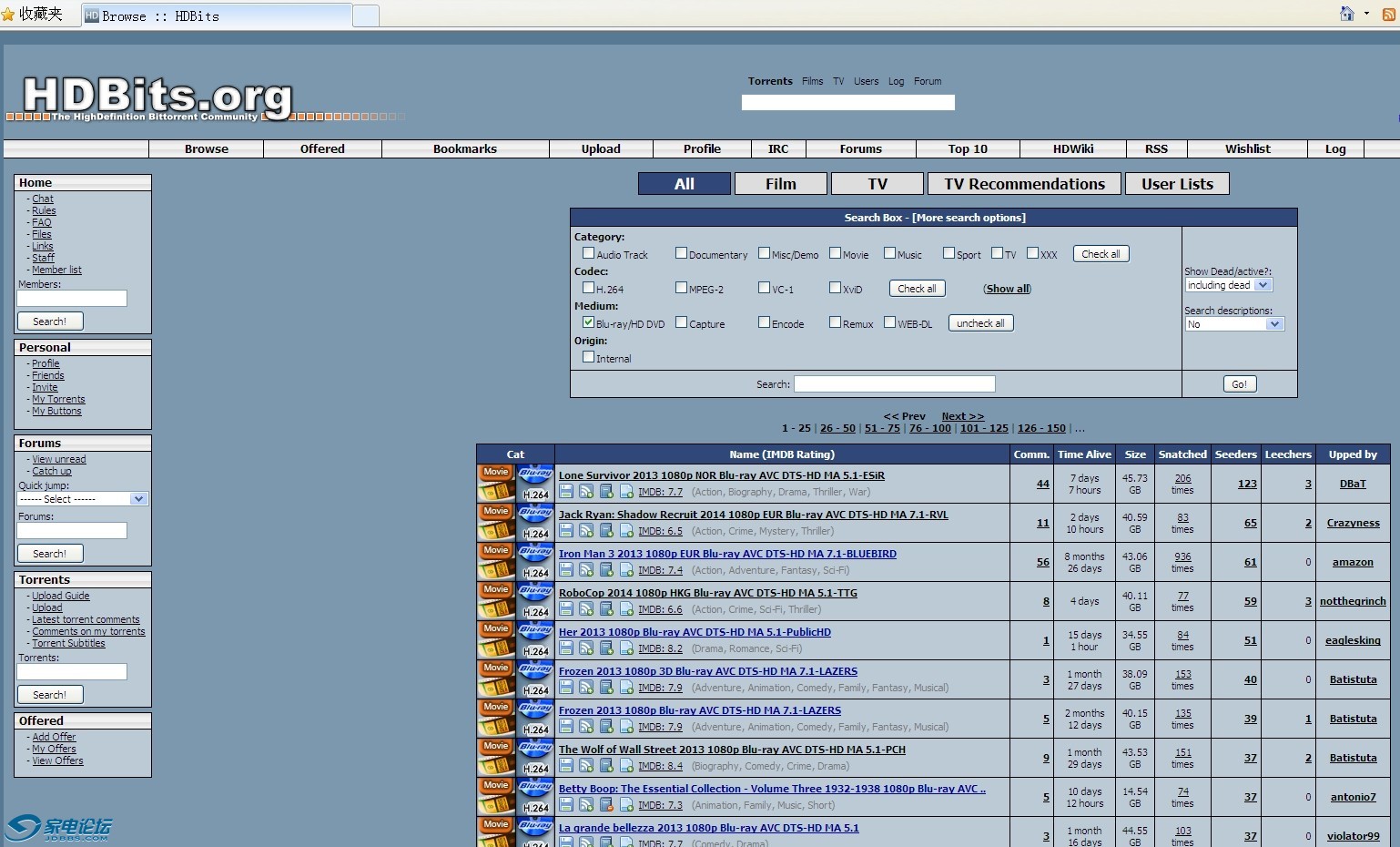This screenshot has width=1400, height=847.
Task: Click the favorites star icon
Action: tap(8, 14)
